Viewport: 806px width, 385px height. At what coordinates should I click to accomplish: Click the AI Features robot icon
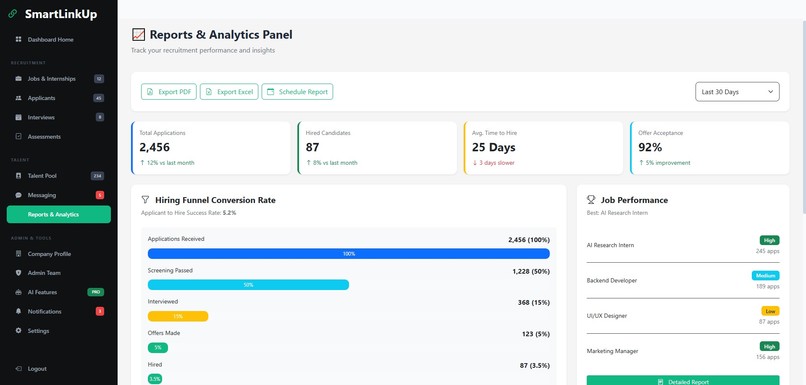tap(19, 292)
